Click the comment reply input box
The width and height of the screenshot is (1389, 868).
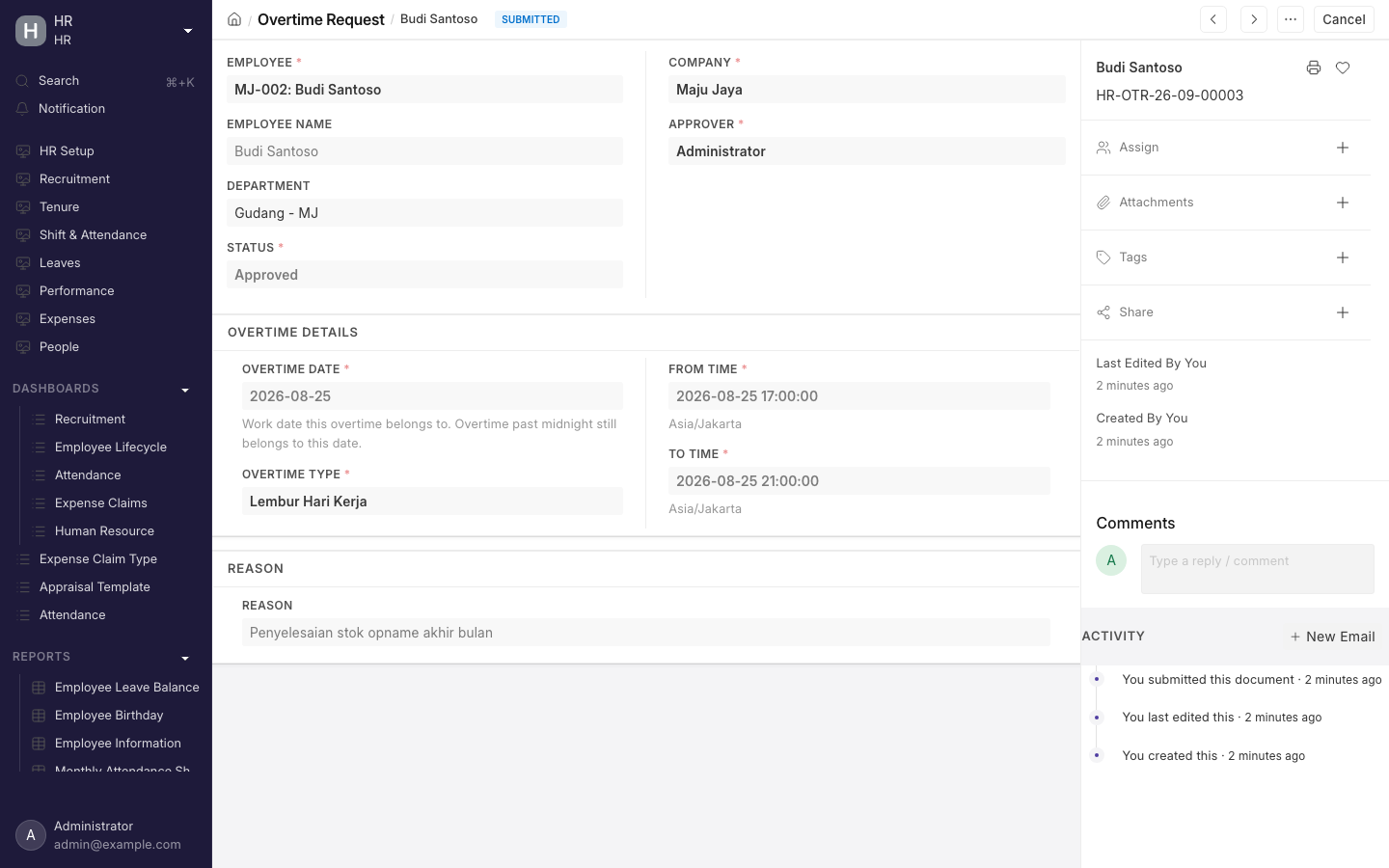[x=1258, y=569]
